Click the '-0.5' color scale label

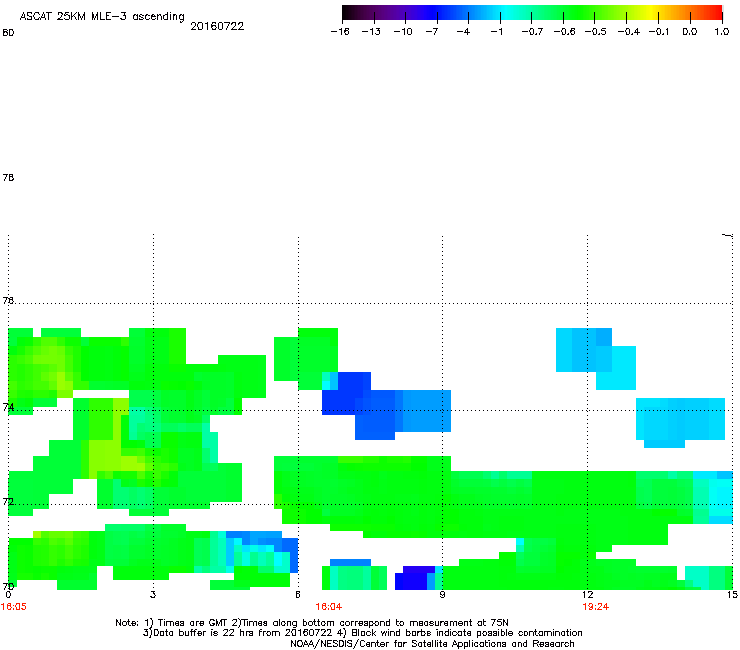click(x=596, y=32)
